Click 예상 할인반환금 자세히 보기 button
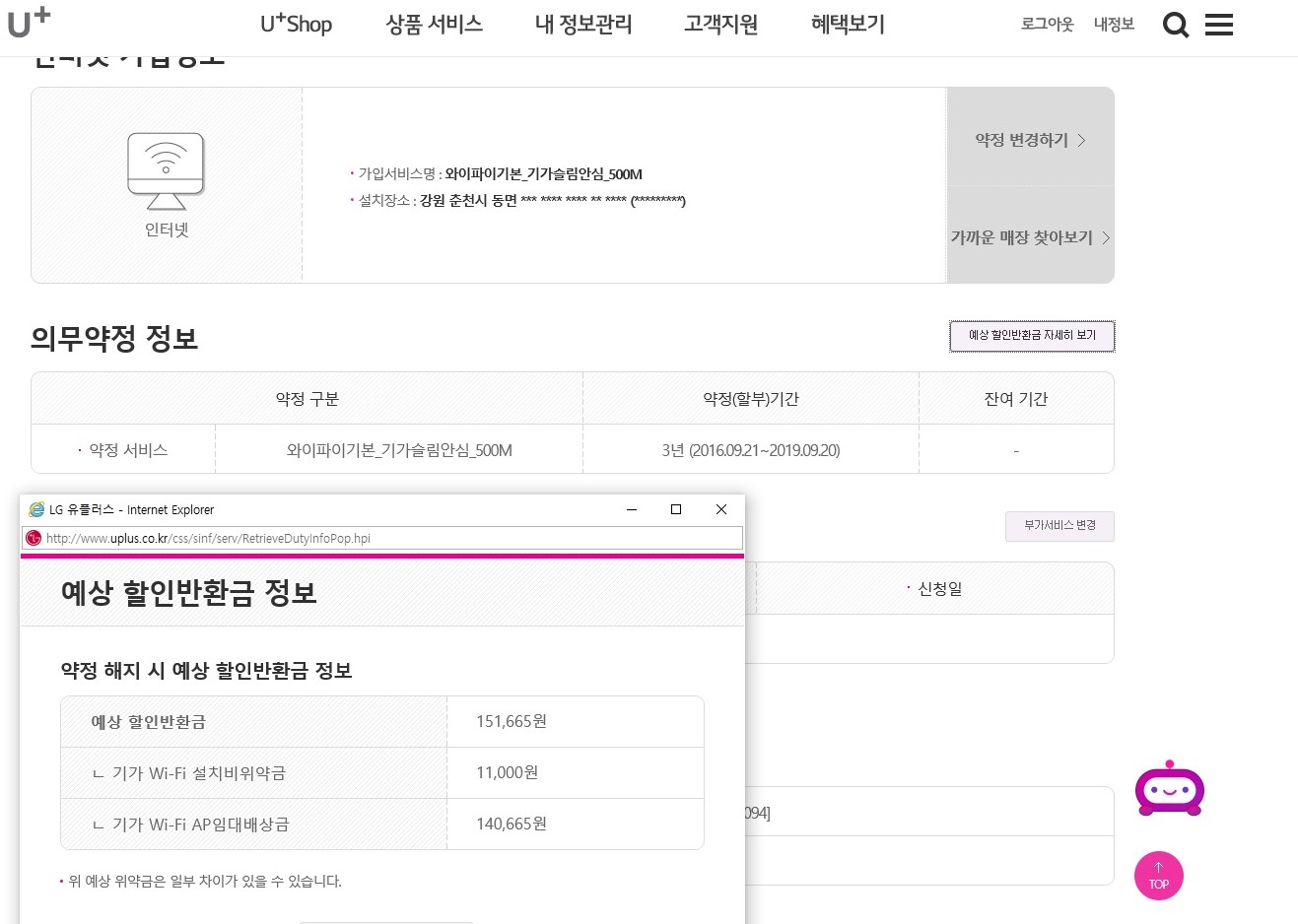Viewport: 1298px width, 924px height. pos(1032,336)
